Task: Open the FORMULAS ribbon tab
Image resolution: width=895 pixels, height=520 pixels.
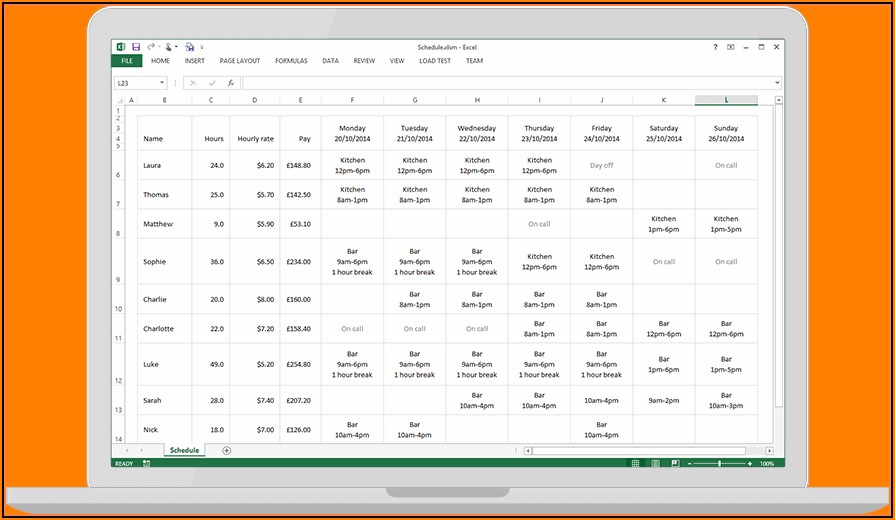Action: (291, 61)
